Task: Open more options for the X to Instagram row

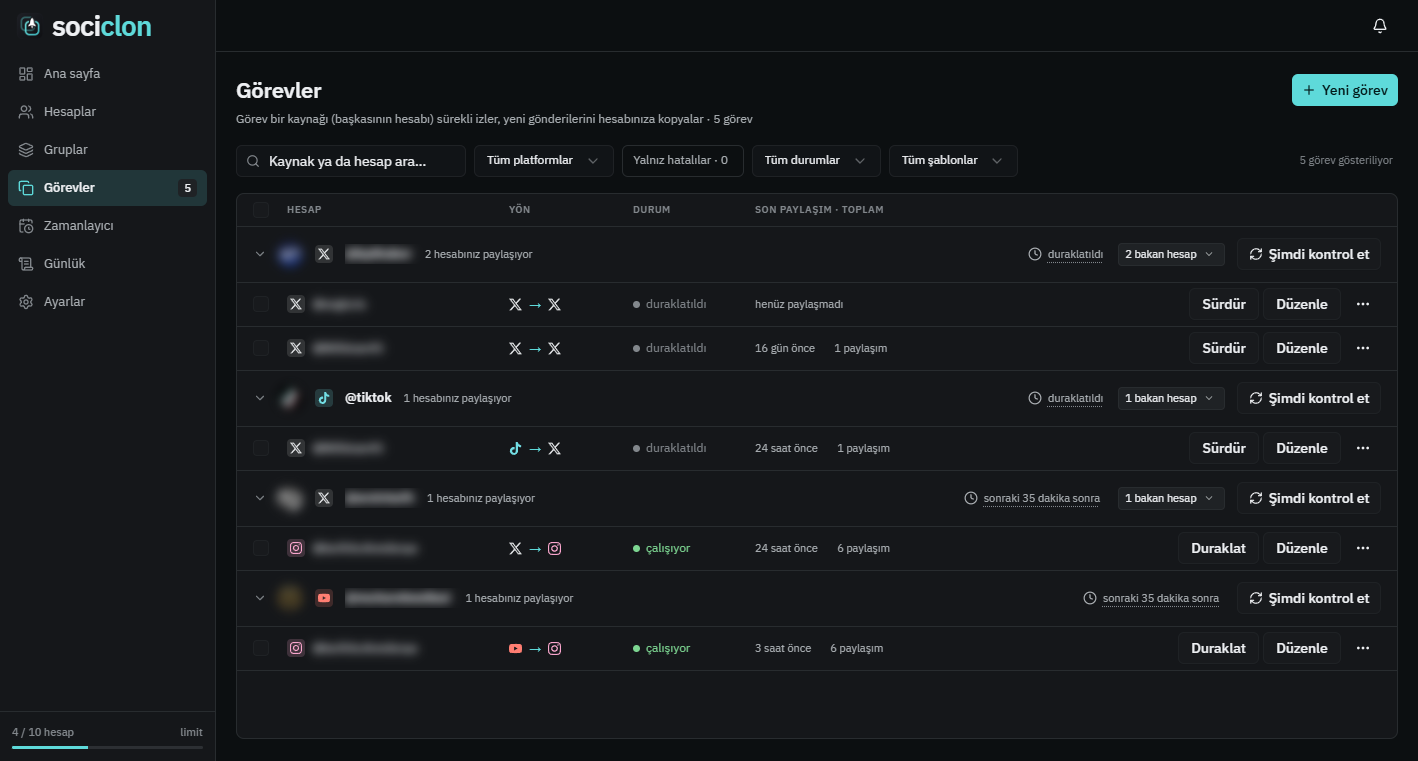Action: point(1362,548)
